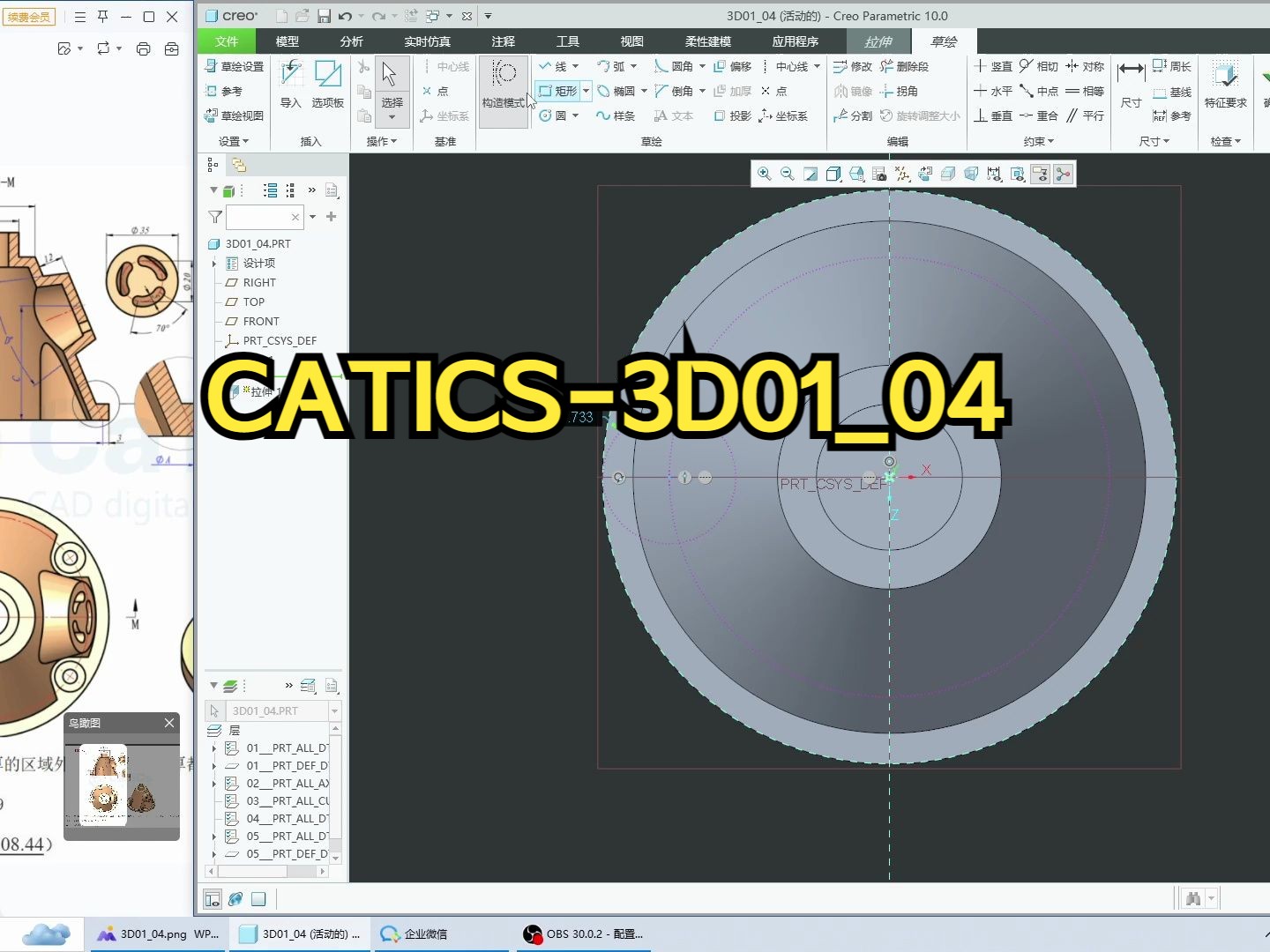The height and width of the screenshot is (952, 1270).
Task: Click the 尺寸 dimension tool
Action: [1131, 85]
